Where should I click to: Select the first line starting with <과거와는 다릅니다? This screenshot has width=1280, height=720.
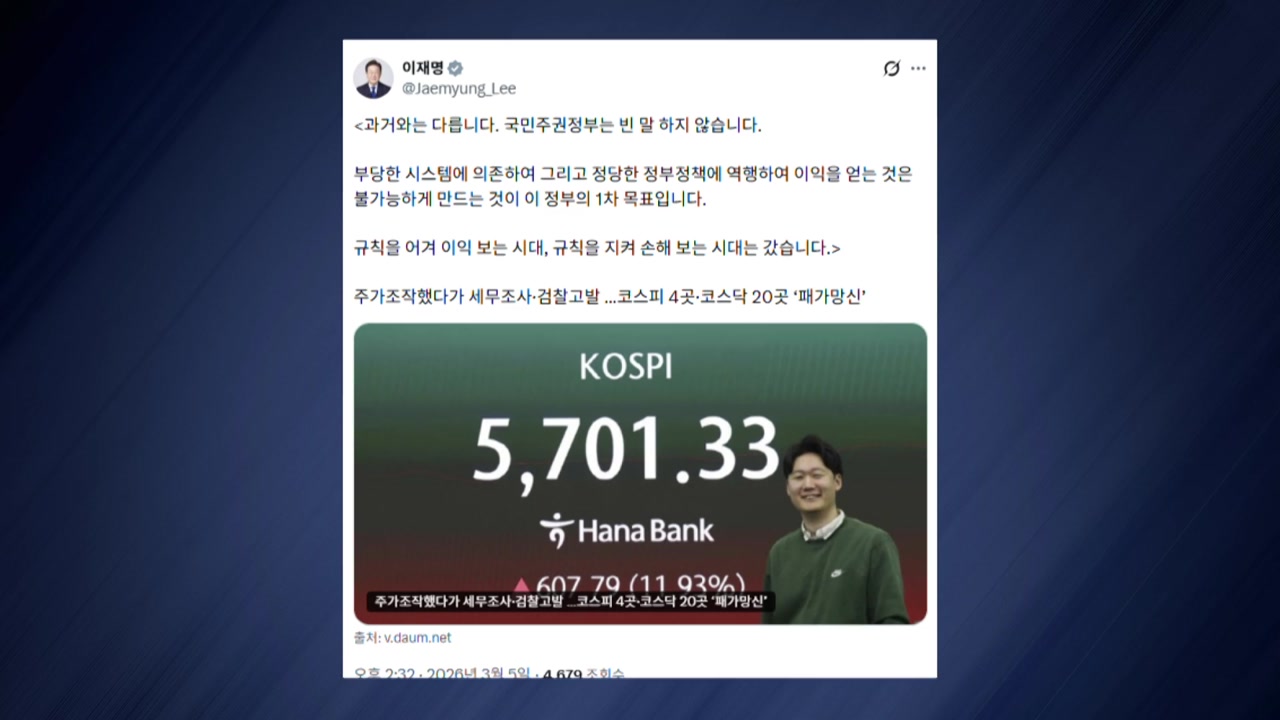coord(558,125)
